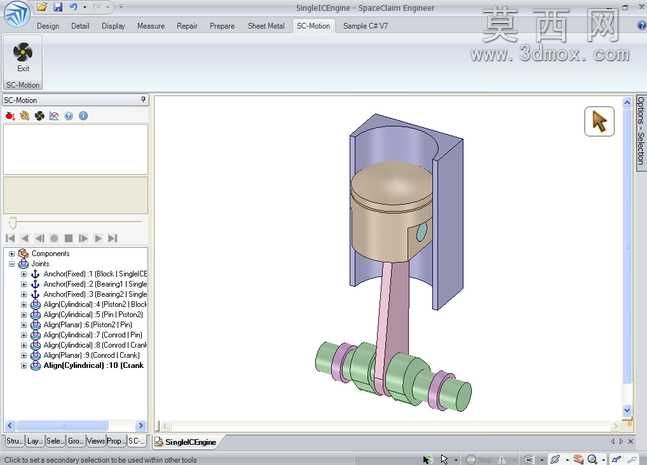Step back one frame
Viewport: 647px width, 465px height.
pyautogui.click(x=39, y=238)
